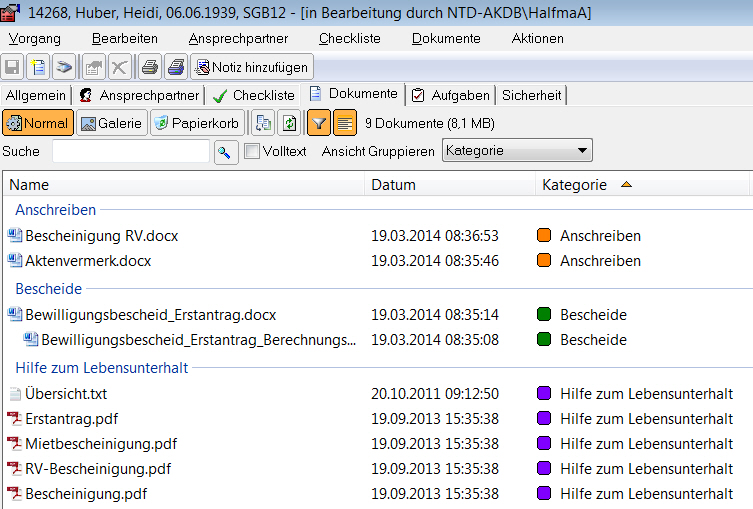The height and width of the screenshot is (509, 753).
Task: Click the Aktenvermerk.docx Word icon
Action: [x=14, y=261]
